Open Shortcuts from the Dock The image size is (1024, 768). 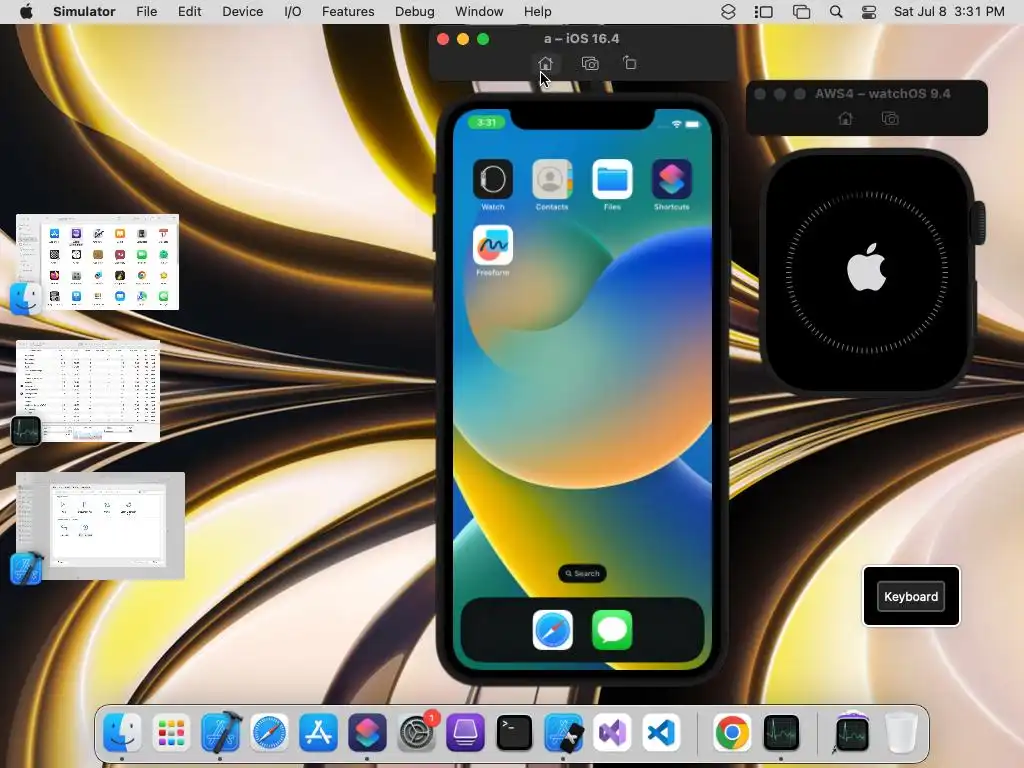367,732
